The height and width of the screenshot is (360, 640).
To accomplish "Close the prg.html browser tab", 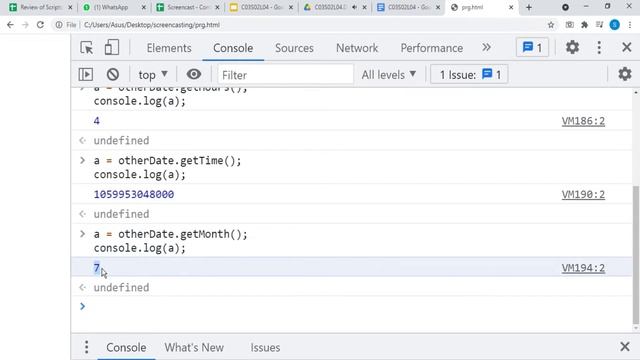I will [x=511, y=7].
